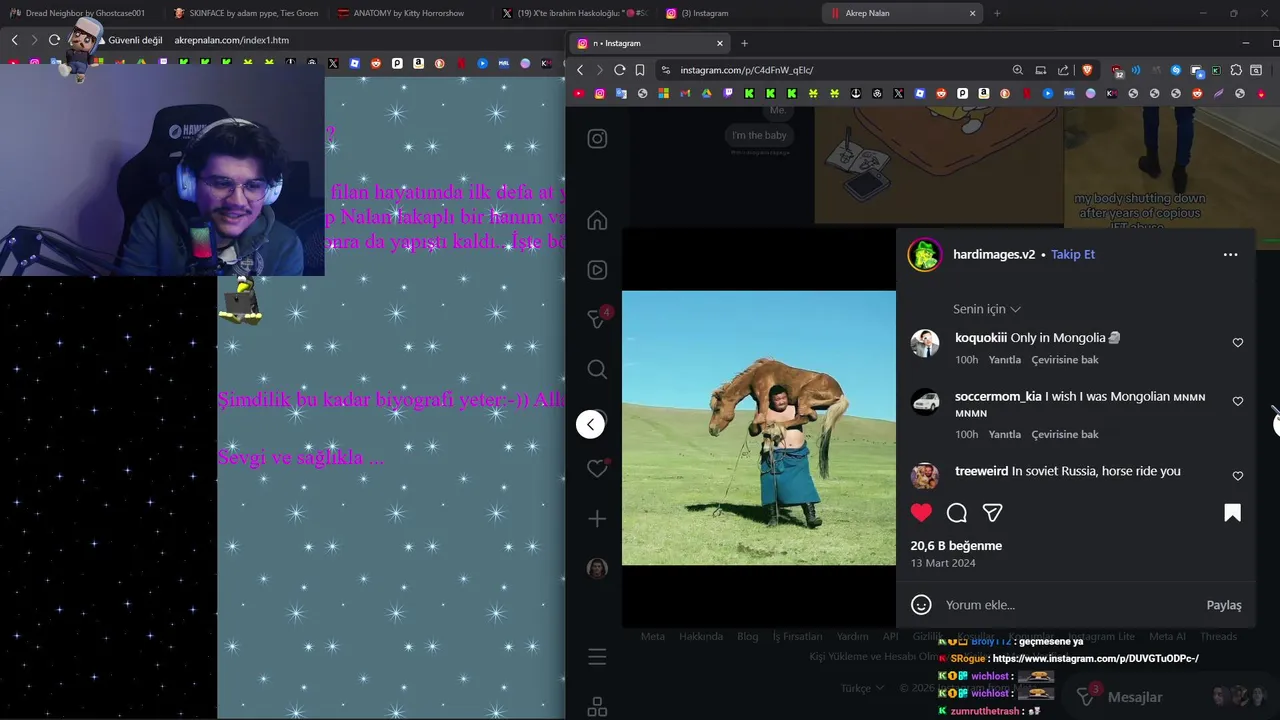The height and width of the screenshot is (720, 1280).
Task: Like treeweird's comment
Action: click(x=1238, y=476)
